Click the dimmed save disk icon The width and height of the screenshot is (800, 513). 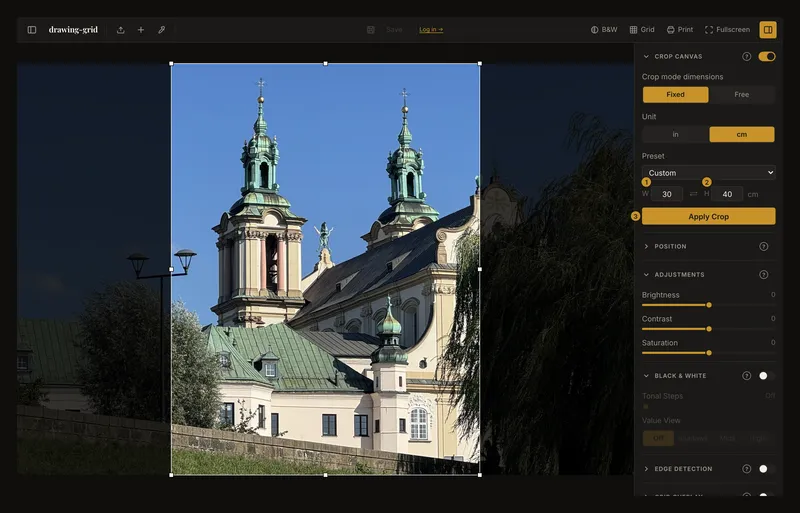[x=371, y=30]
